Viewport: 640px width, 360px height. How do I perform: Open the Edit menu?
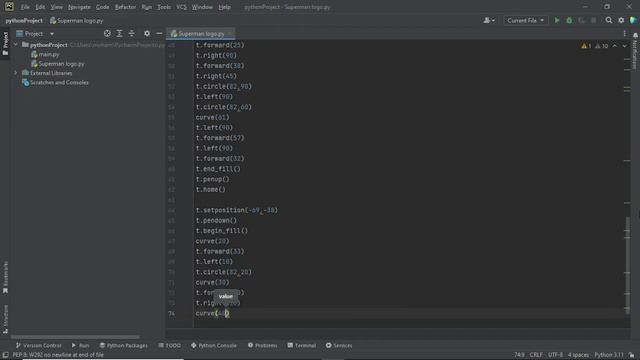click(x=40, y=7)
